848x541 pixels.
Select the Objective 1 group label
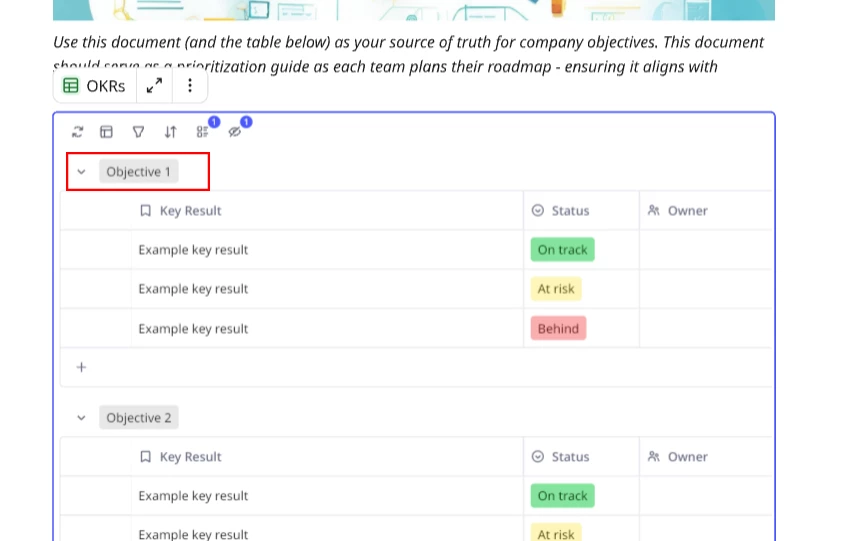coord(138,171)
